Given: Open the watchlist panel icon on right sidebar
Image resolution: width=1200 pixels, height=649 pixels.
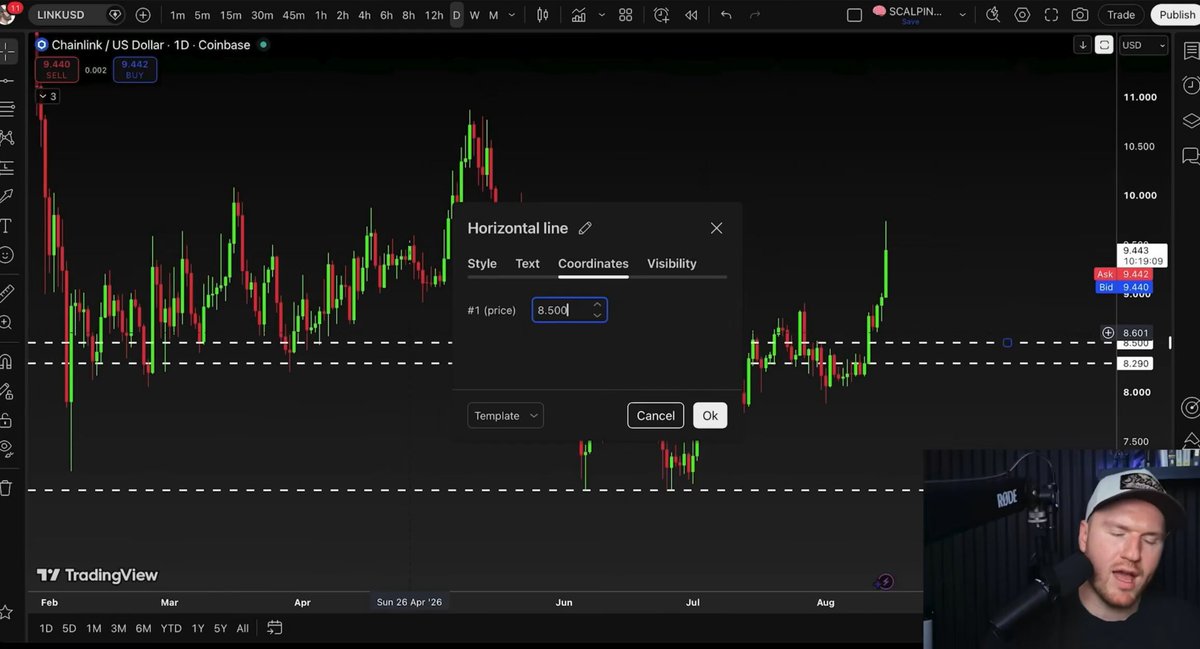Looking at the screenshot, I should tap(1190, 52).
